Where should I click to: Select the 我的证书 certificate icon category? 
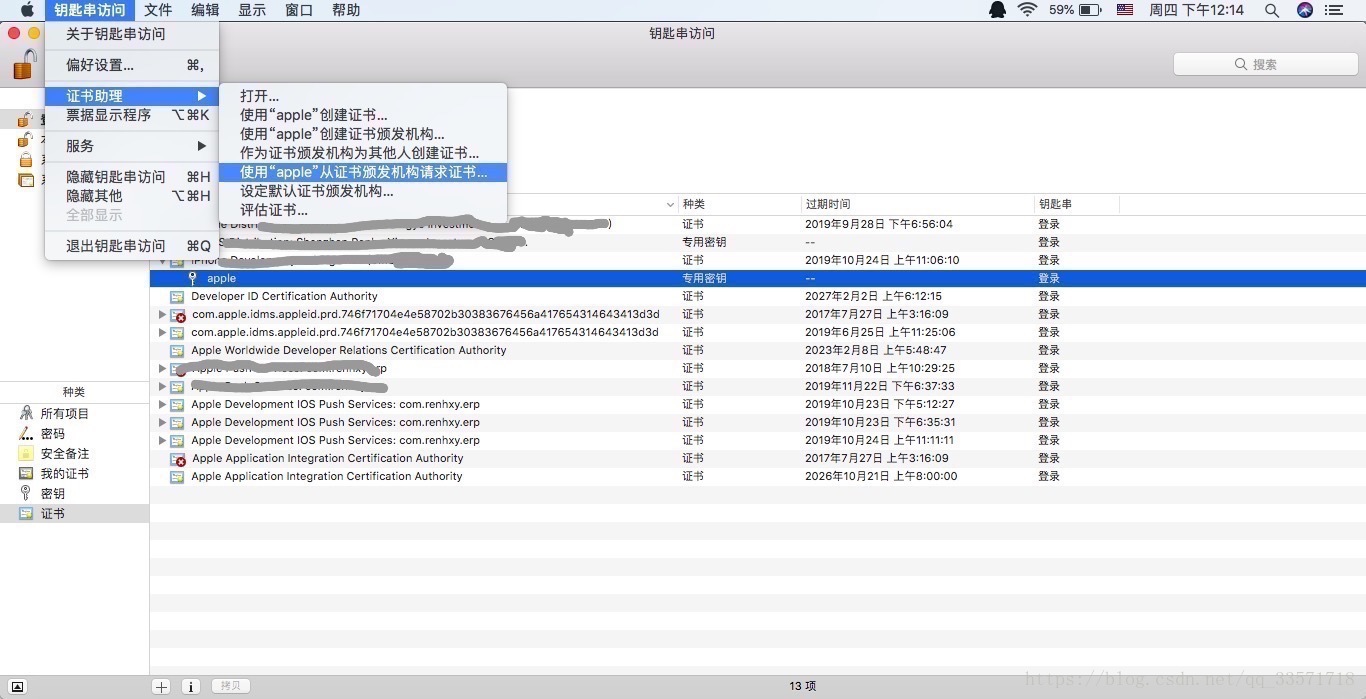pyautogui.click(x=26, y=474)
